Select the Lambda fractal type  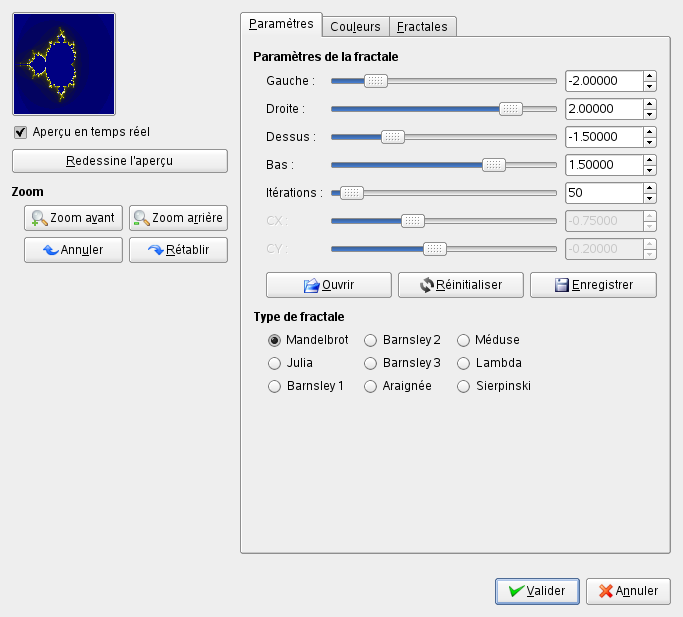click(463, 363)
